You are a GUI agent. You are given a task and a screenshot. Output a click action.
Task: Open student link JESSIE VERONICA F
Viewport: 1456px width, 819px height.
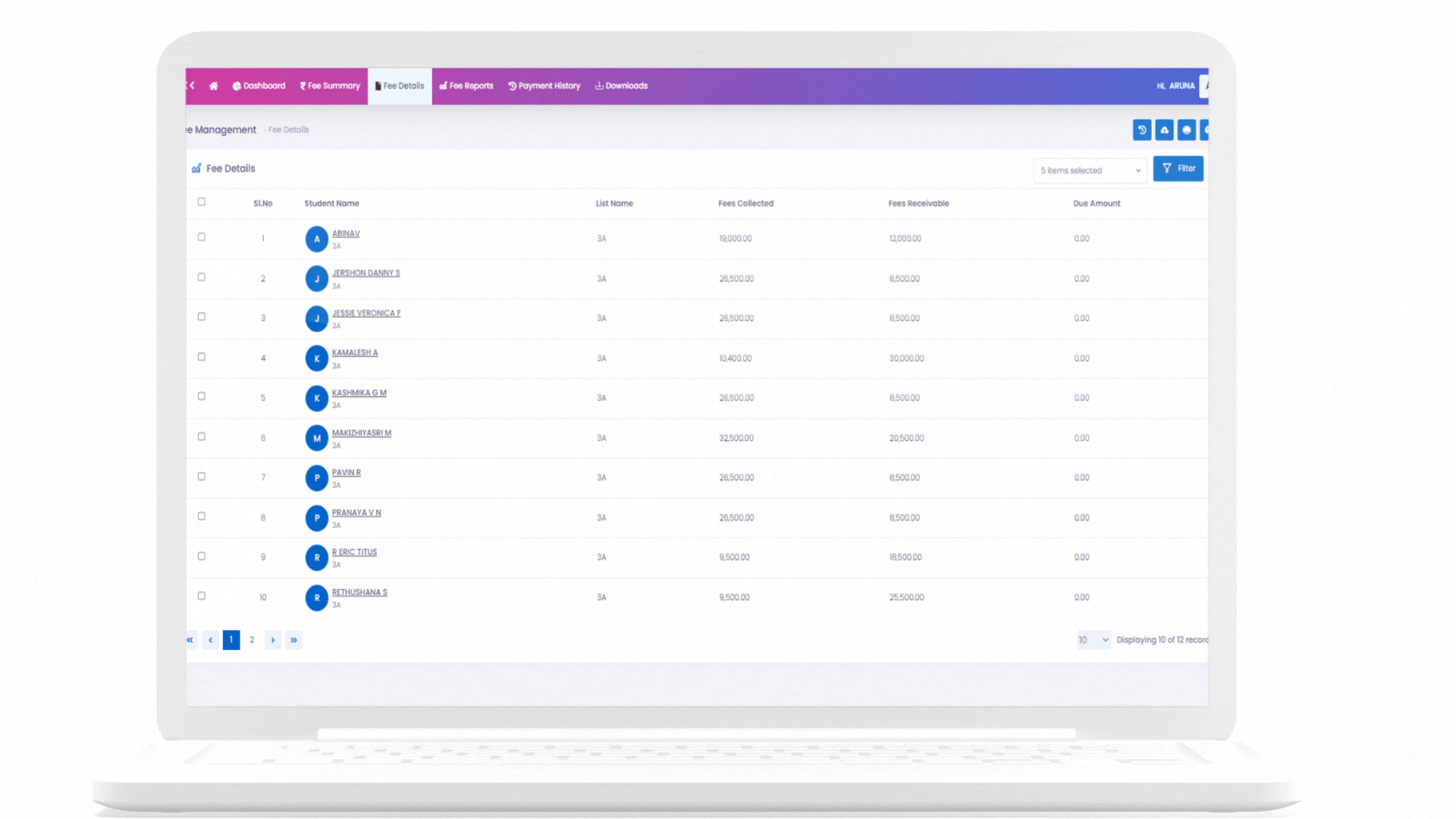(x=366, y=313)
